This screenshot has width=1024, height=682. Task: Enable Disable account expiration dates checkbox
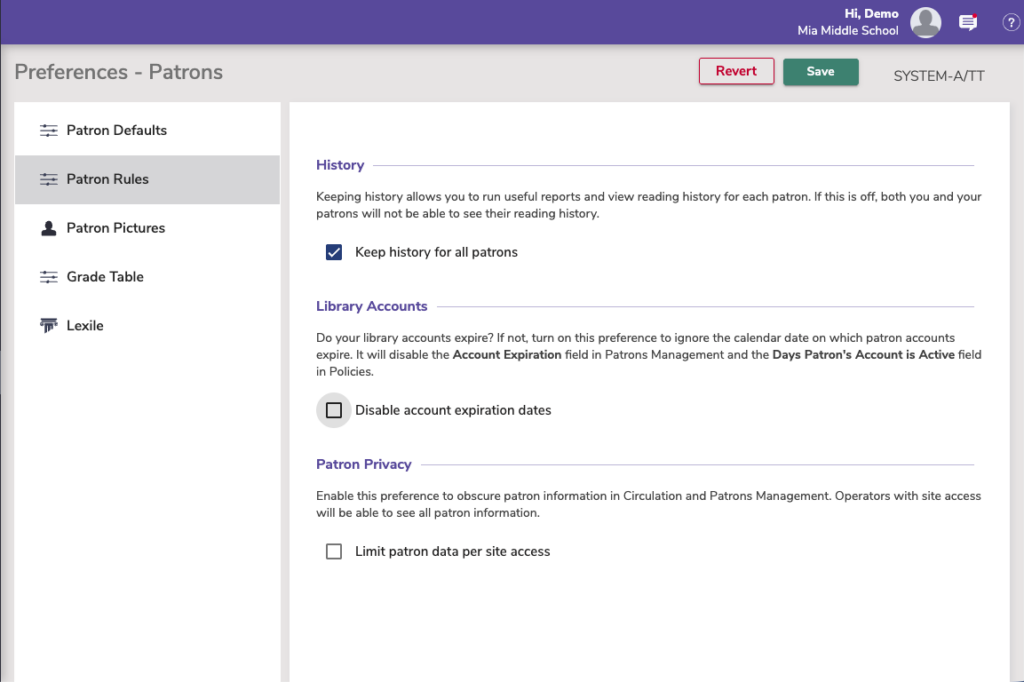334,410
